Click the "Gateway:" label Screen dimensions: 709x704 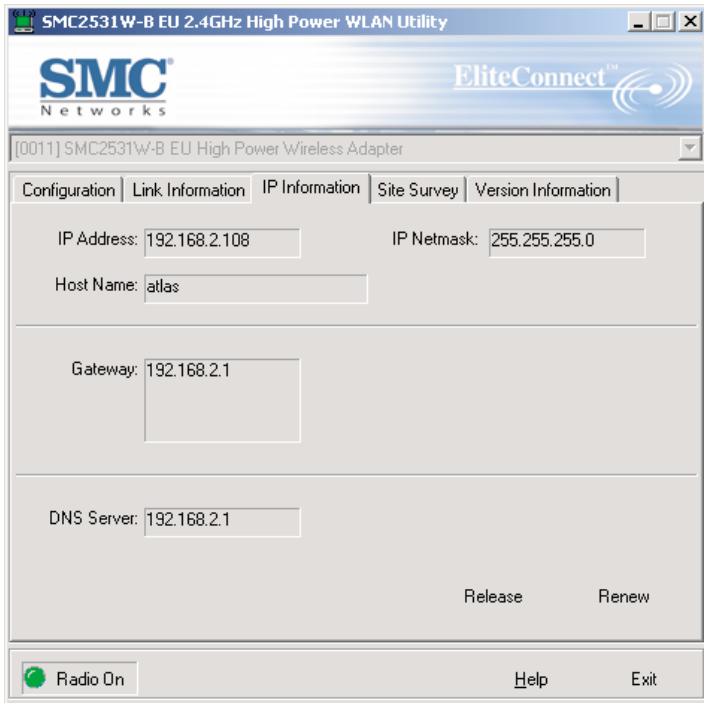104,369
